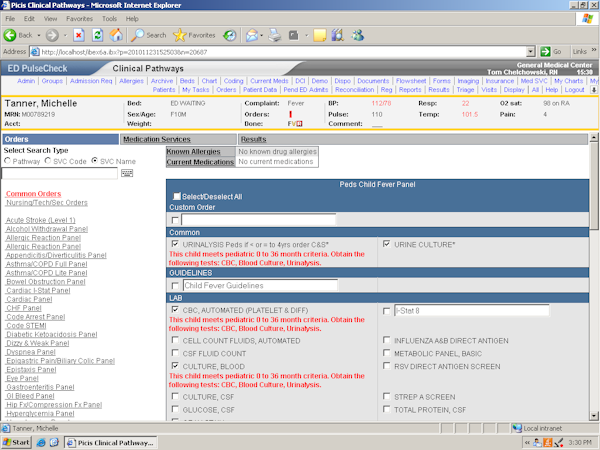Click the Local intranet zone icon
The image size is (600, 450).
[517, 428]
